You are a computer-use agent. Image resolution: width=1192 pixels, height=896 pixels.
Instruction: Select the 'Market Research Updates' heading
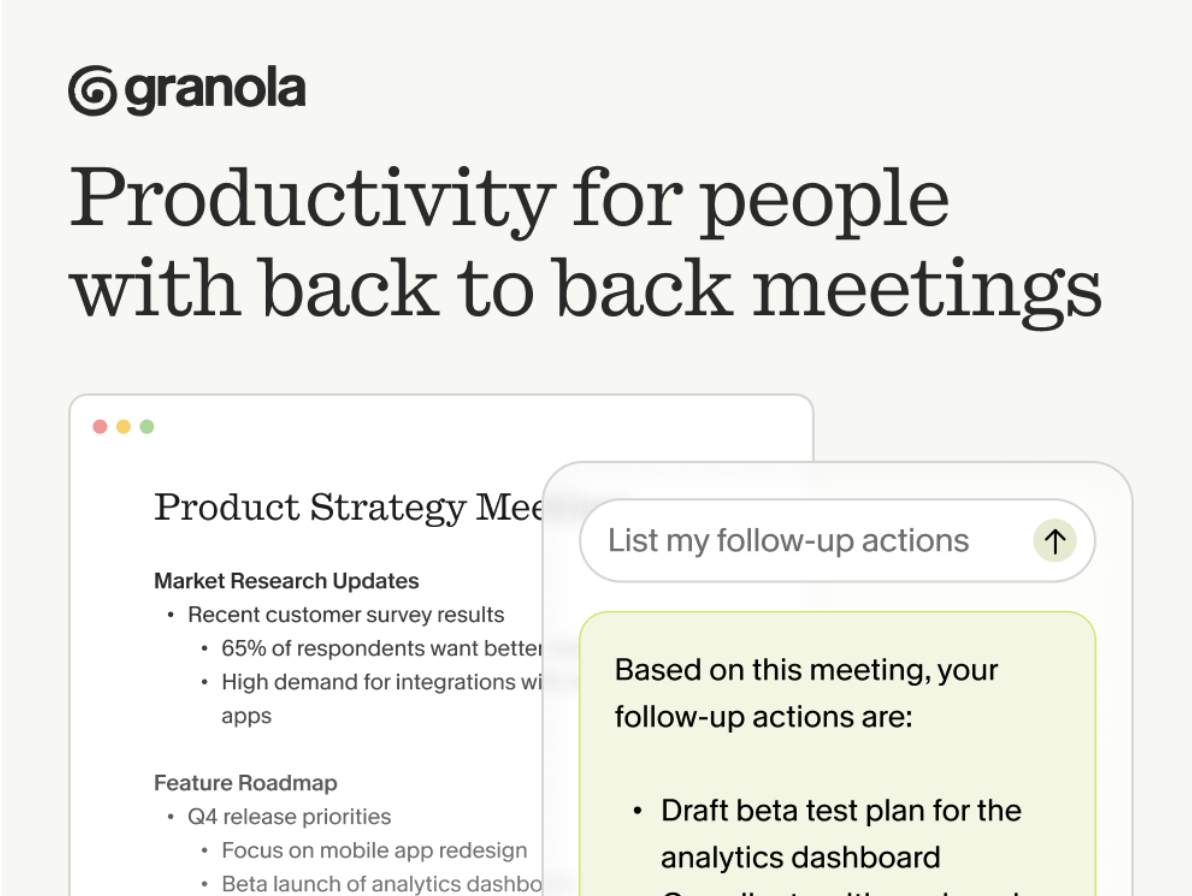tap(286, 581)
